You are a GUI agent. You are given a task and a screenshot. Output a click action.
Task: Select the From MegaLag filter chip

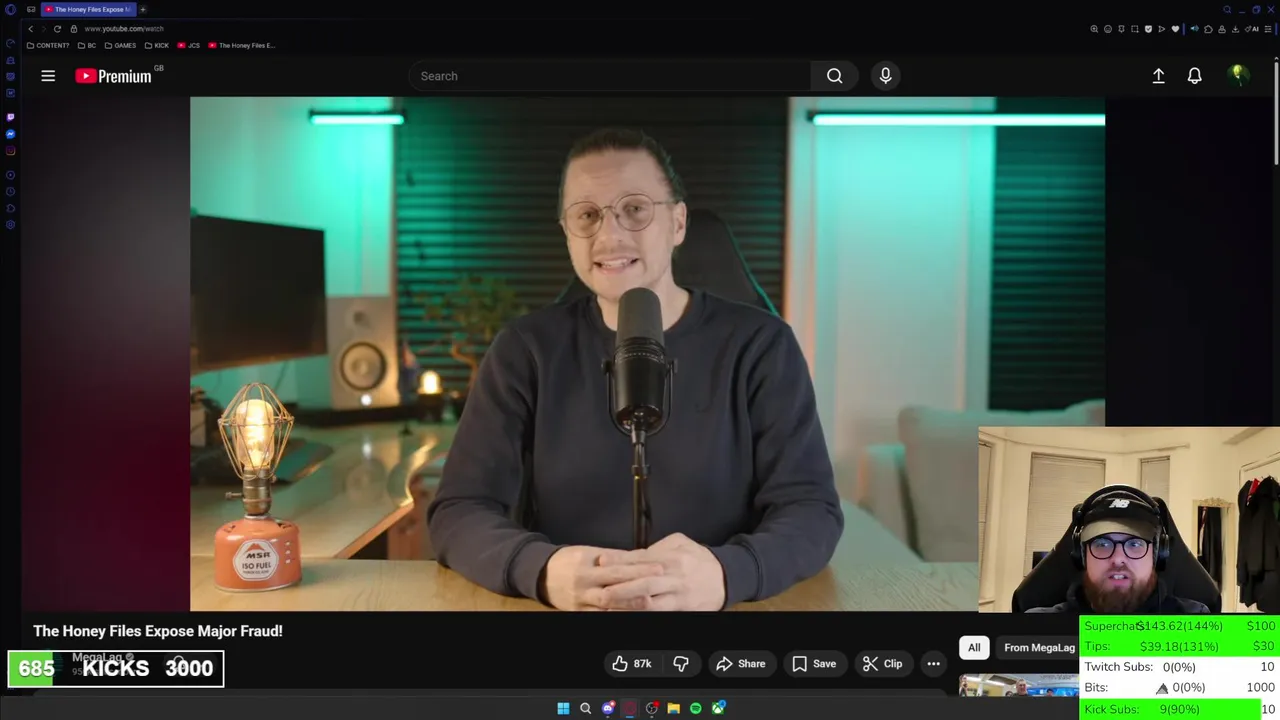(1039, 648)
